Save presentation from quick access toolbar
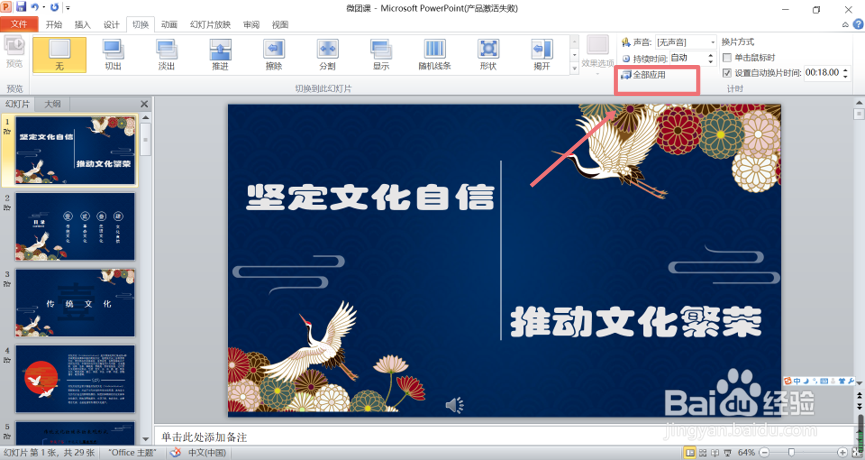The image size is (865, 460). tap(22, 7)
